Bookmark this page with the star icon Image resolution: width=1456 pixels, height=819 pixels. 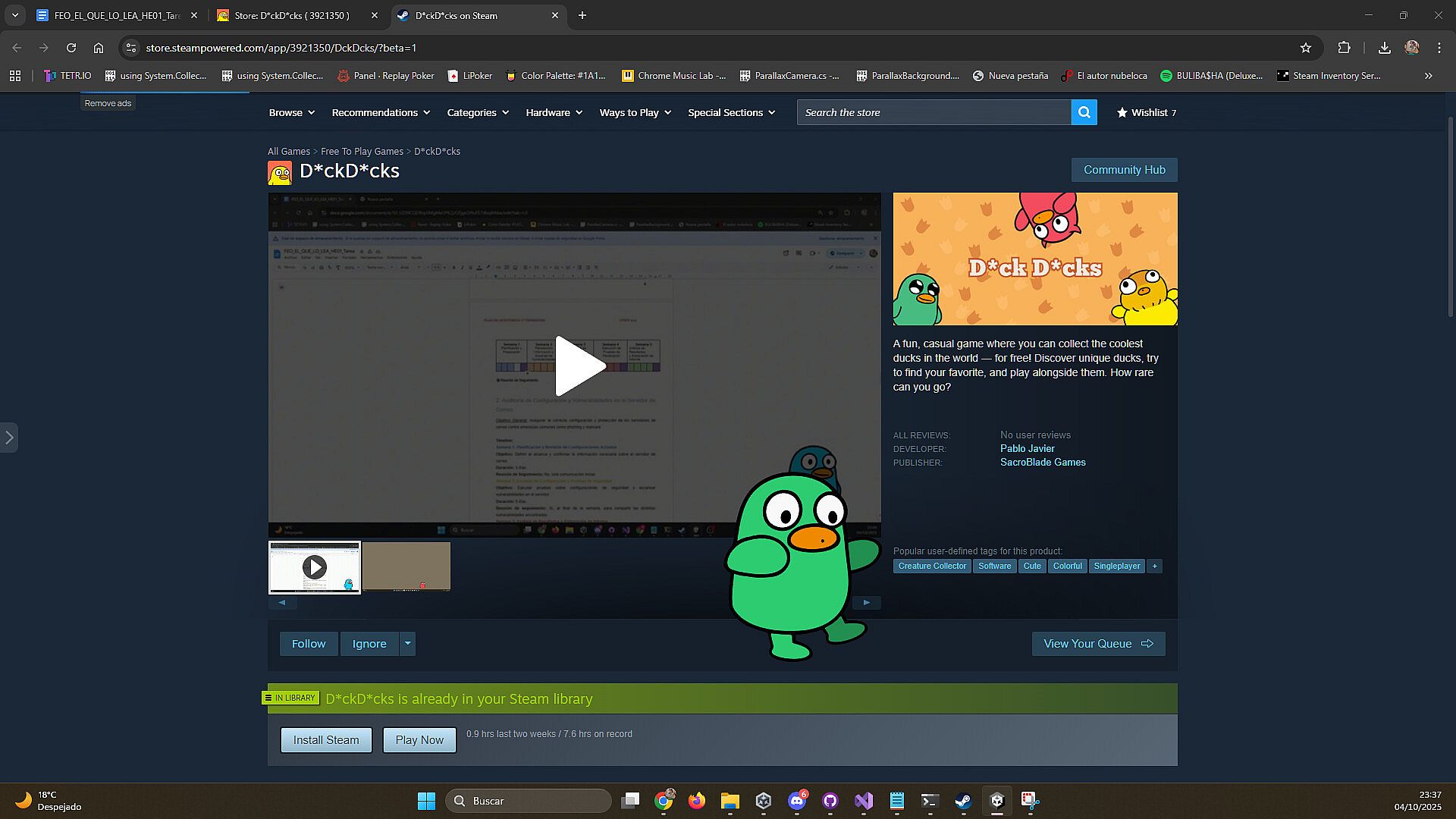coord(1305,48)
